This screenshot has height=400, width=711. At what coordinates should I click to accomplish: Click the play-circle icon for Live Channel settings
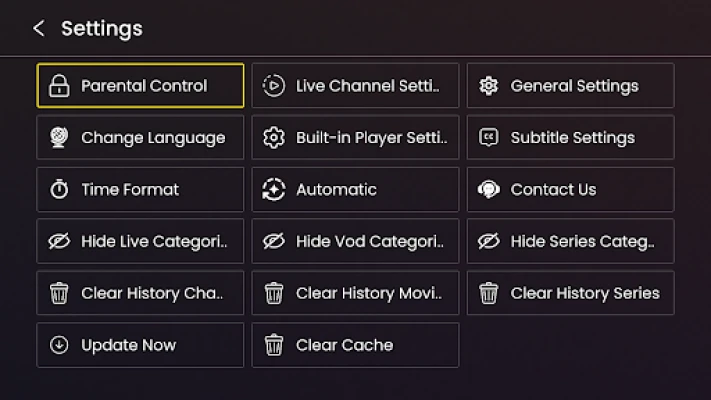coord(274,86)
